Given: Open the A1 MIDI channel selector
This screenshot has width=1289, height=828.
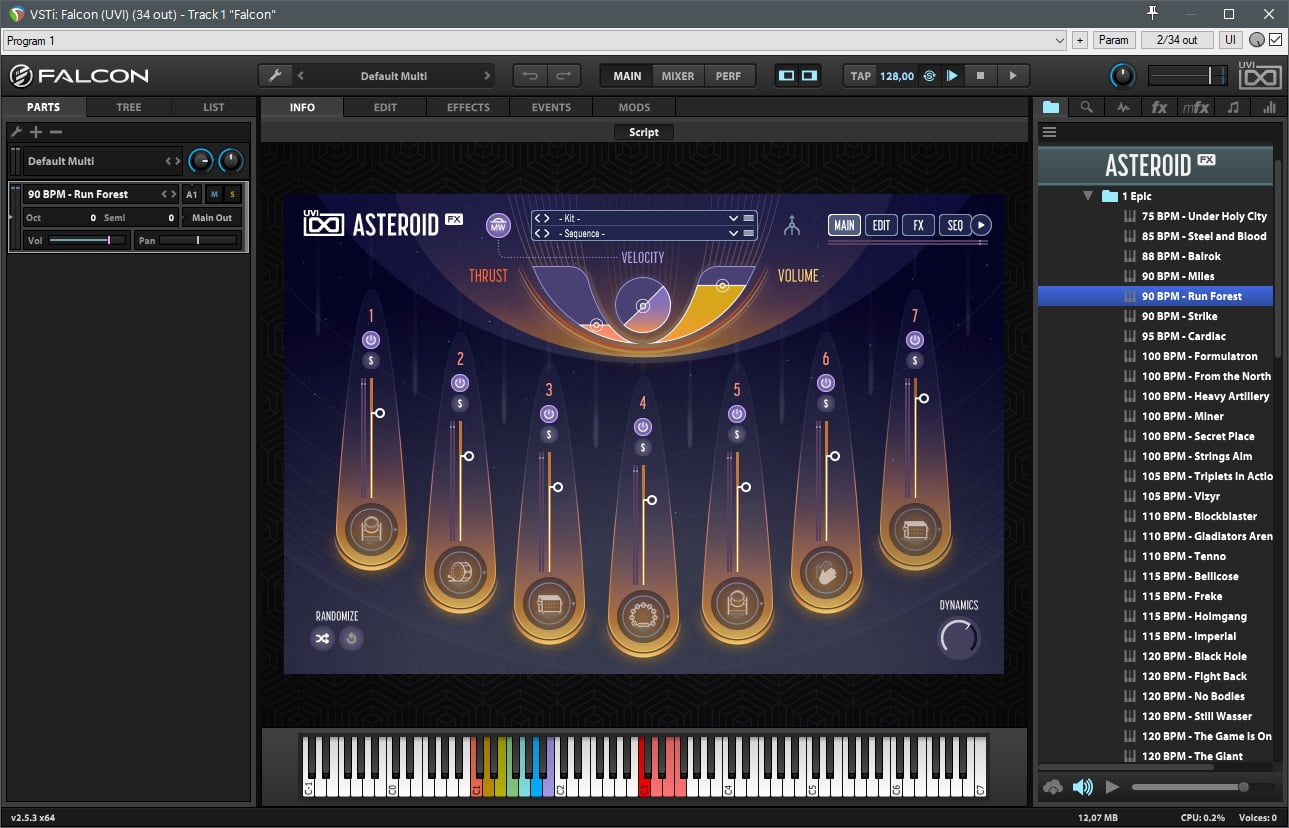Looking at the screenshot, I should 192,194.
